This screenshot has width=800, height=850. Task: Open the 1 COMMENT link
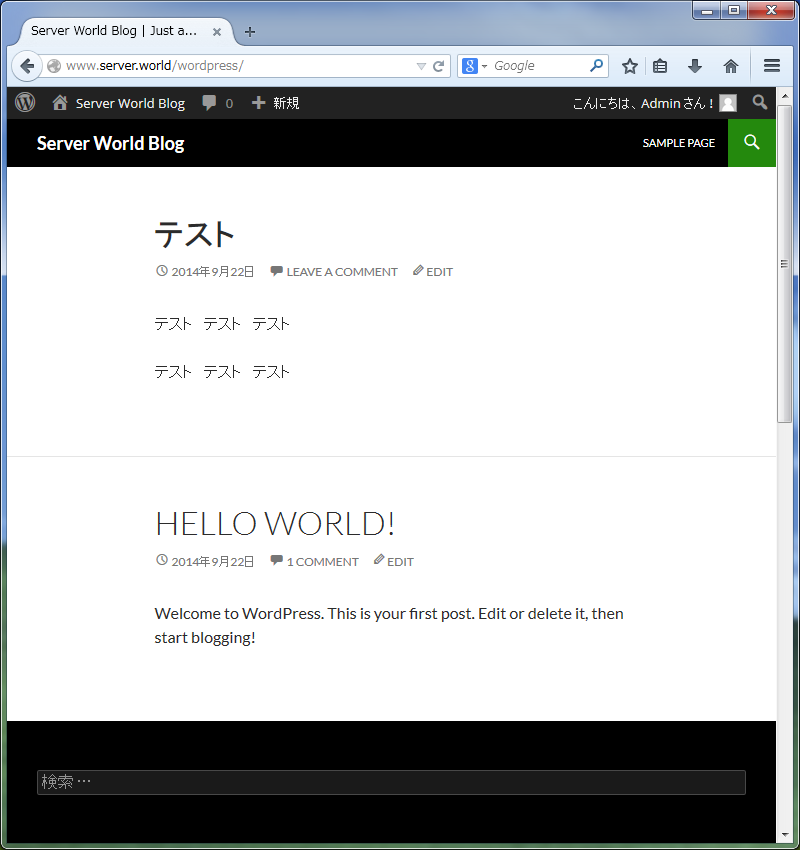322,562
